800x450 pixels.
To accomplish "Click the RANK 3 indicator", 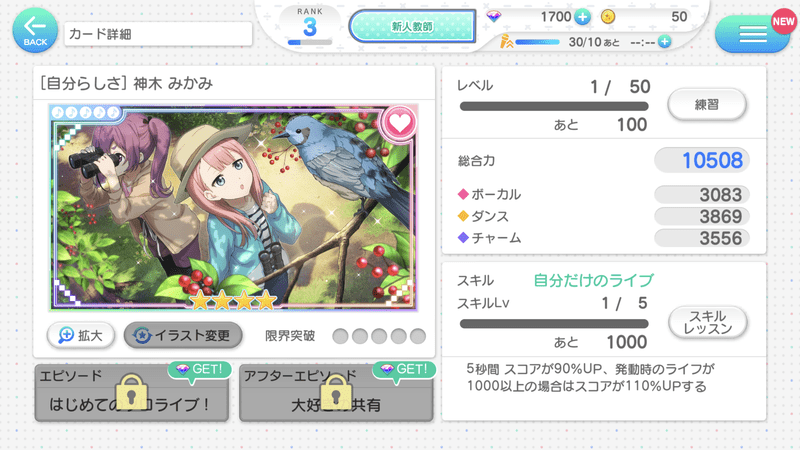I will pyautogui.click(x=310, y=26).
